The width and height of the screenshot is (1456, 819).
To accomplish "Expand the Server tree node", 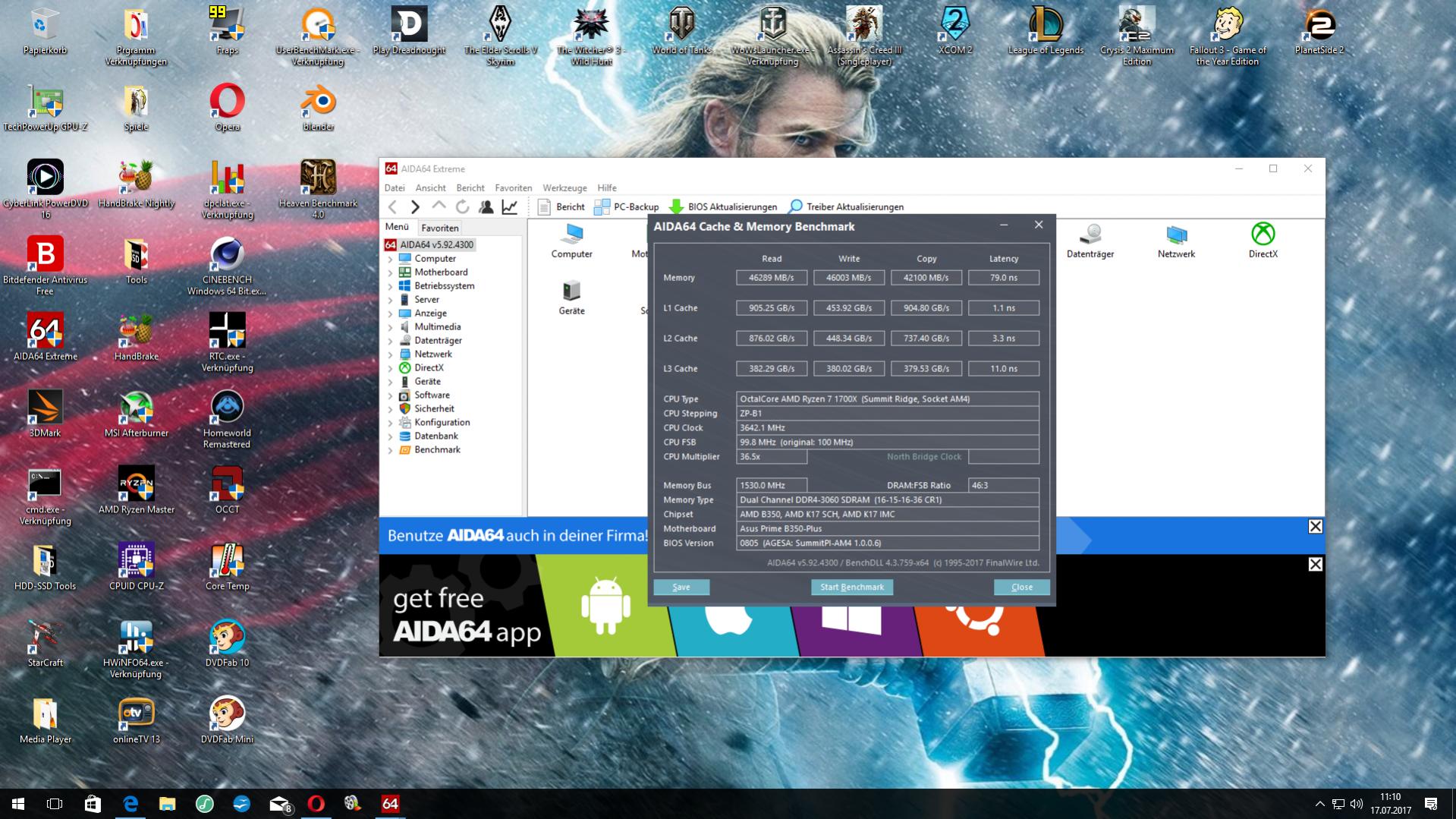I will (x=391, y=300).
